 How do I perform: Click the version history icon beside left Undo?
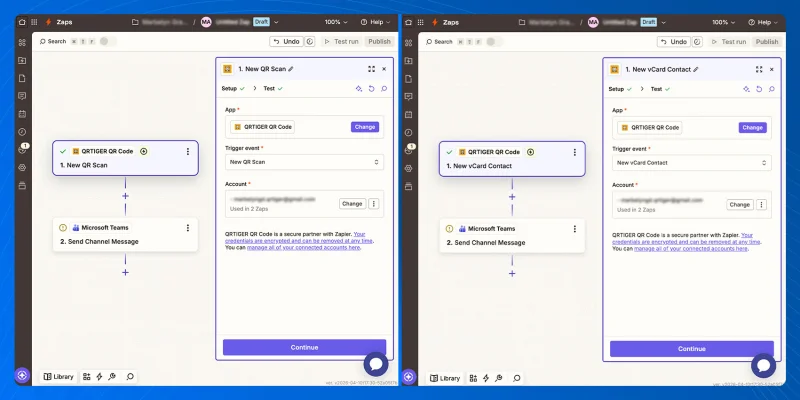point(310,41)
